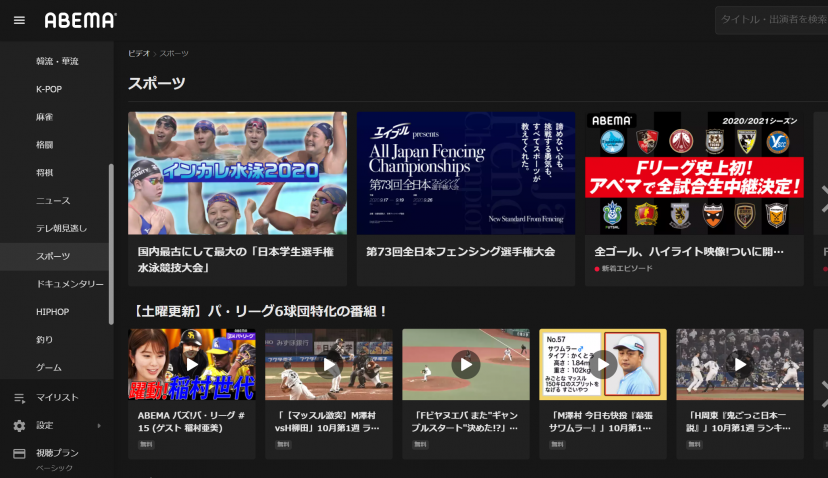
Task: Open 視聴プラン ベーシック
Action: pyautogui.click(x=57, y=459)
